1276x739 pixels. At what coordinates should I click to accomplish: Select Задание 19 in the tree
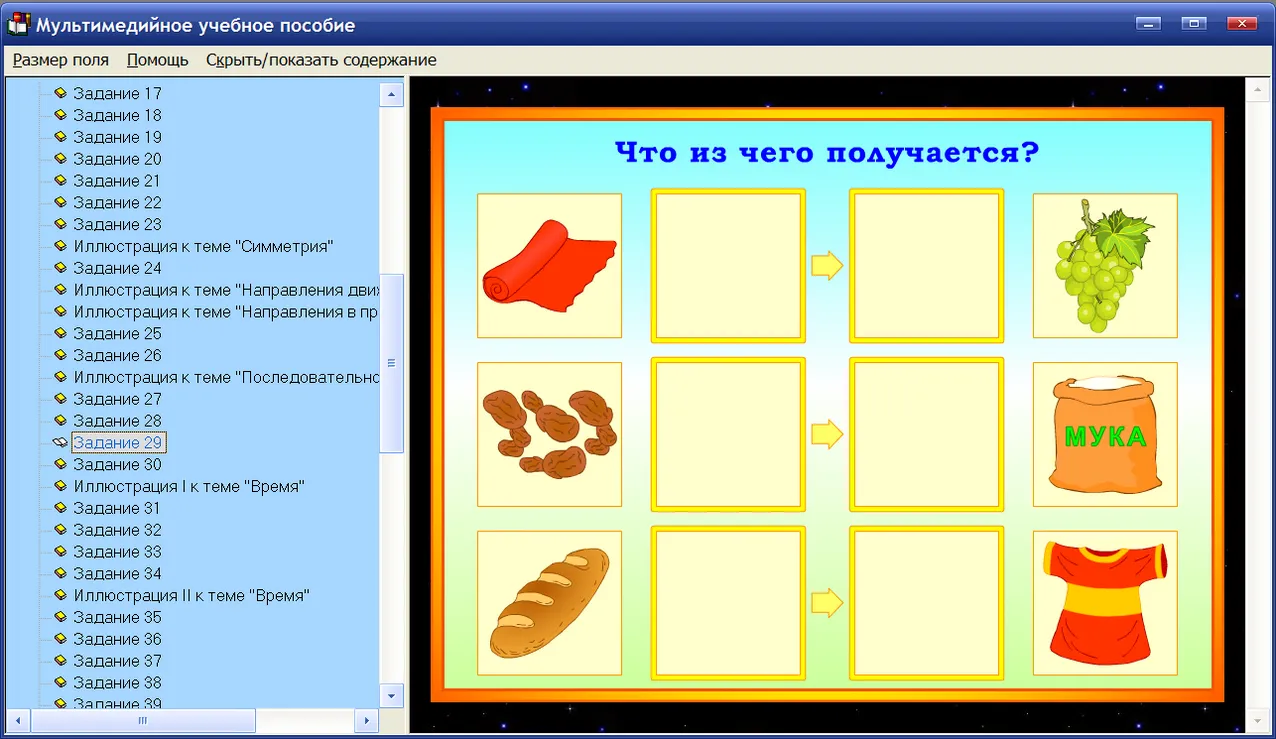coord(117,137)
